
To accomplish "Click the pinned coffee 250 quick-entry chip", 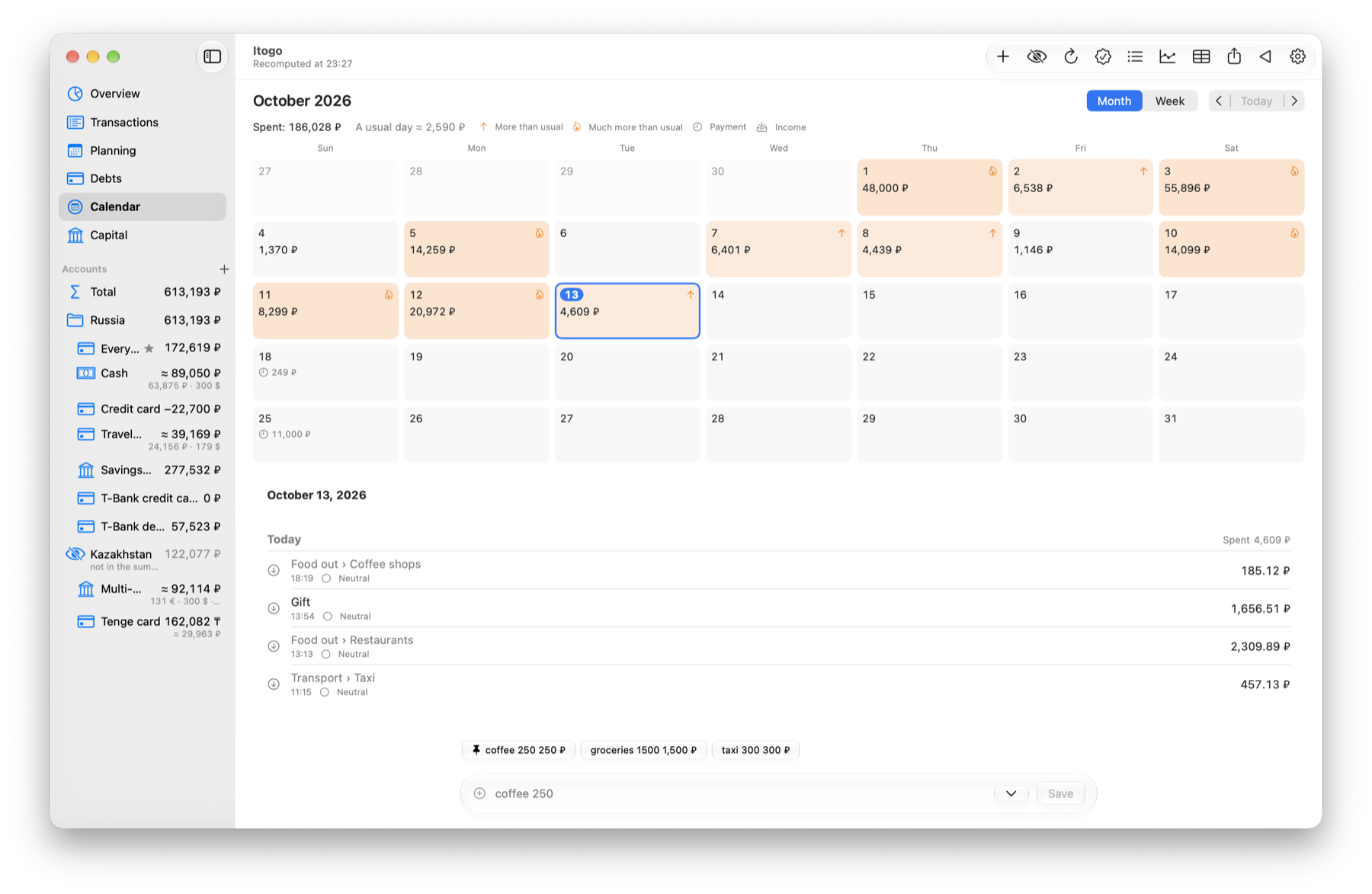I will (x=518, y=750).
